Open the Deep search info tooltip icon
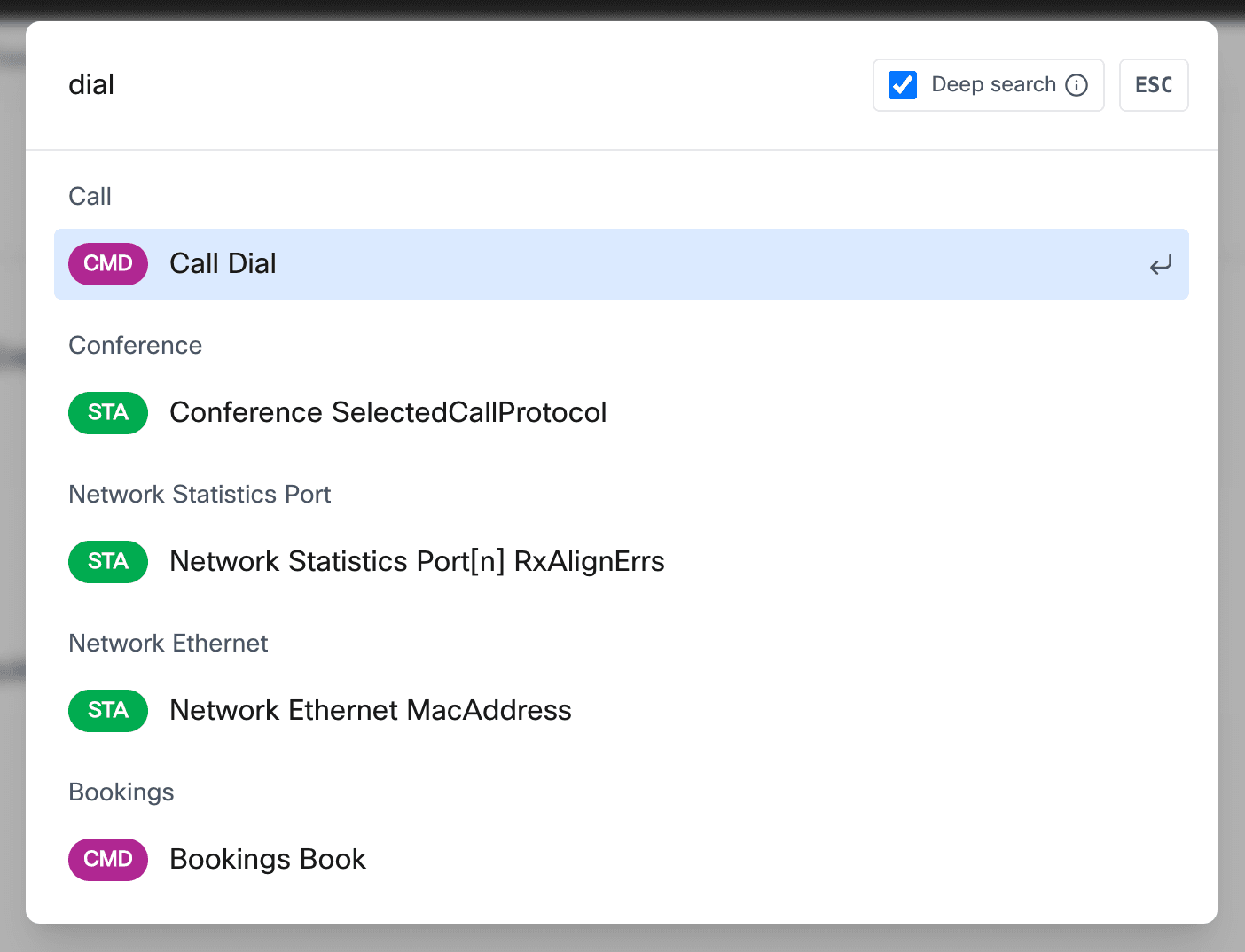Screen dimensions: 1245x952 click(1077, 85)
